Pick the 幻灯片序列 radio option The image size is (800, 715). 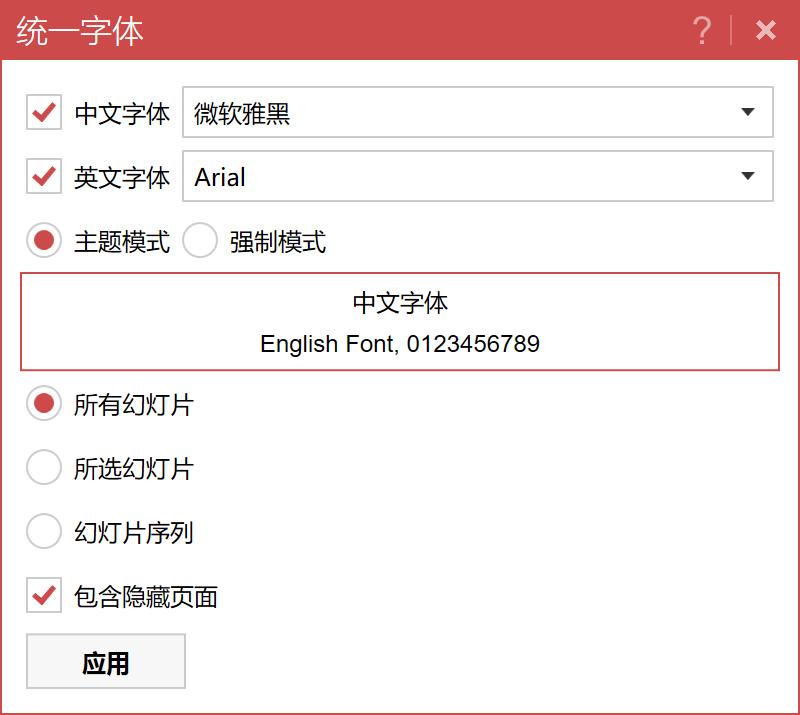coord(44,532)
